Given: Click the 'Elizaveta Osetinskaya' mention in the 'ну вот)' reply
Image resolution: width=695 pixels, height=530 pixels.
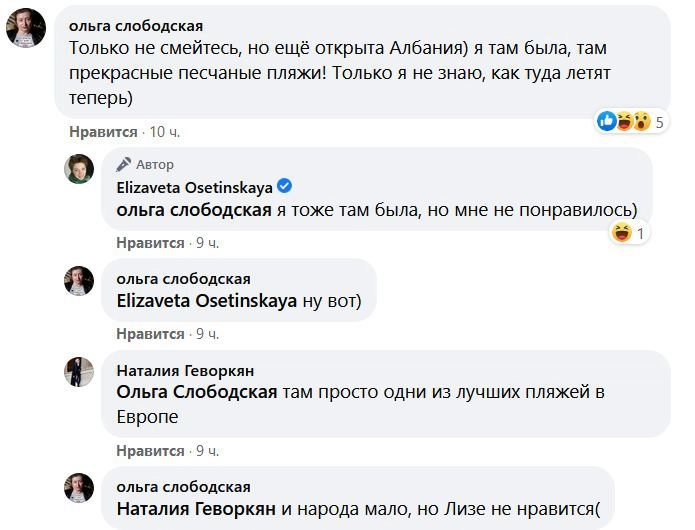Looking at the screenshot, I should tap(207, 300).
